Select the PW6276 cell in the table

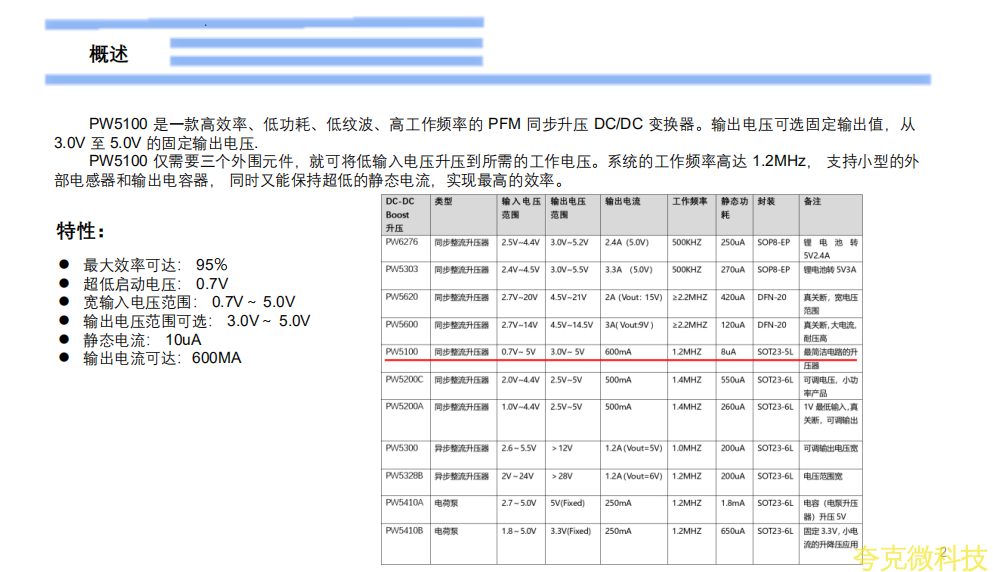[x=402, y=242]
